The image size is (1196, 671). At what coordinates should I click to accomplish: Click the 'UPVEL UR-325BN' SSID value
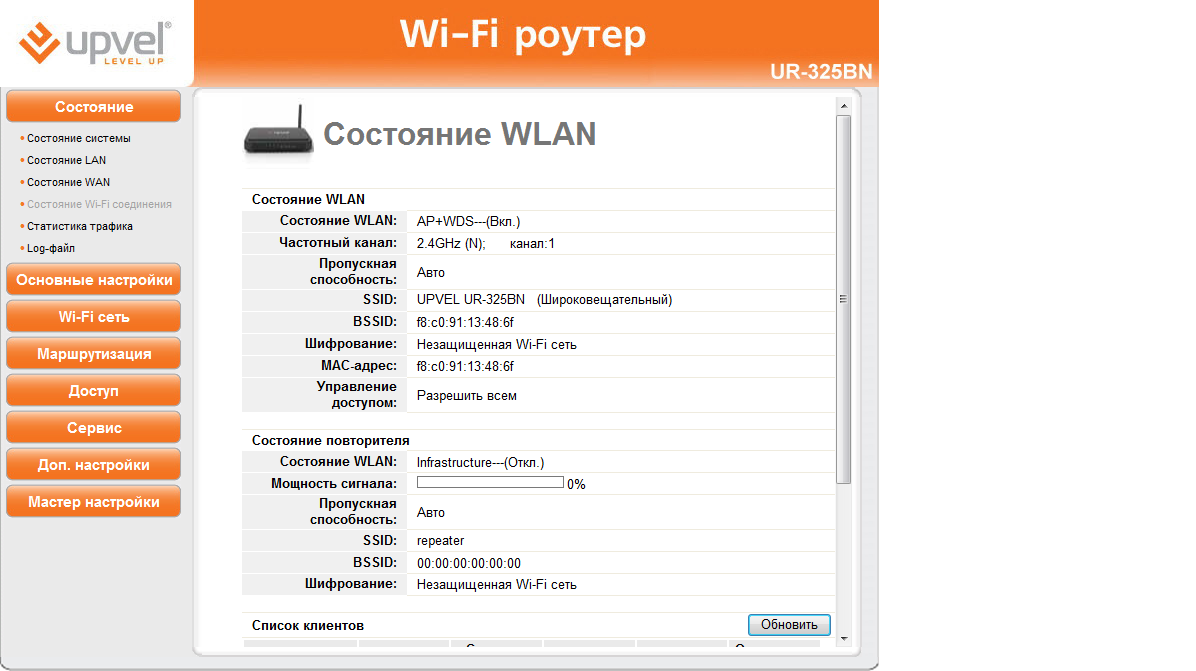pyautogui.click(x=471, y=300)
